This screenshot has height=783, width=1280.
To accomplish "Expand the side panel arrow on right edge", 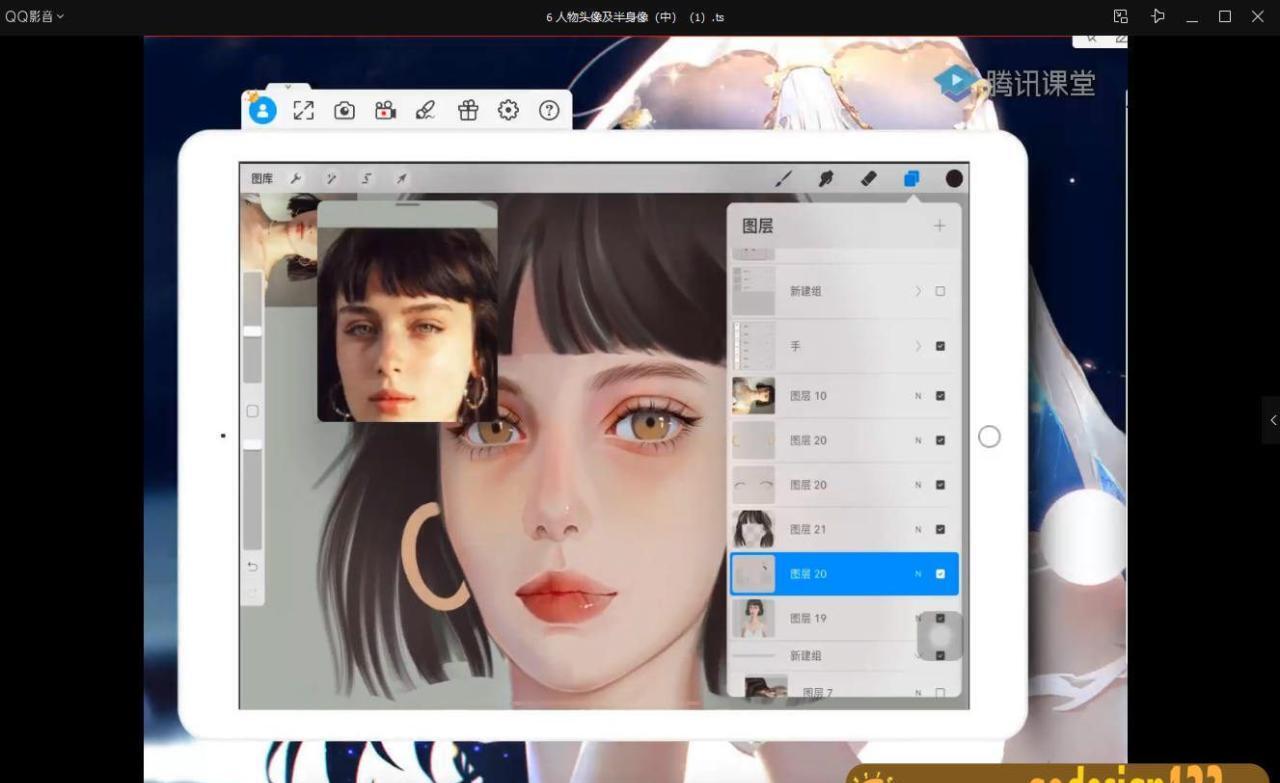I will click(1272, 420).
